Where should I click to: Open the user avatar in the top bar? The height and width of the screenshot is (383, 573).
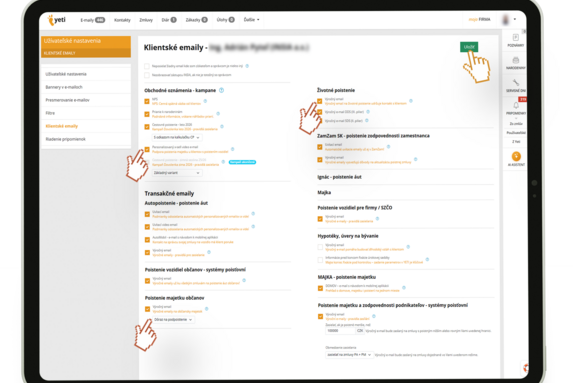506,19
